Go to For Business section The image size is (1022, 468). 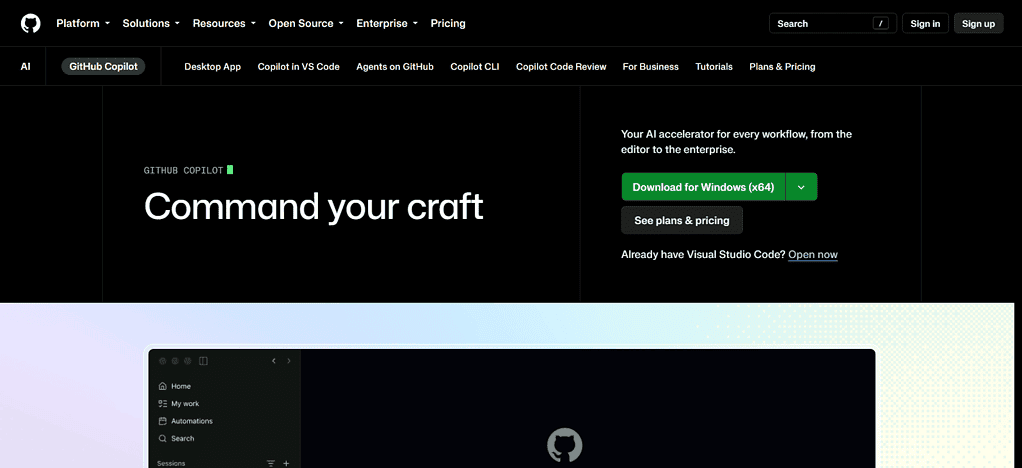tap(650, 66)
